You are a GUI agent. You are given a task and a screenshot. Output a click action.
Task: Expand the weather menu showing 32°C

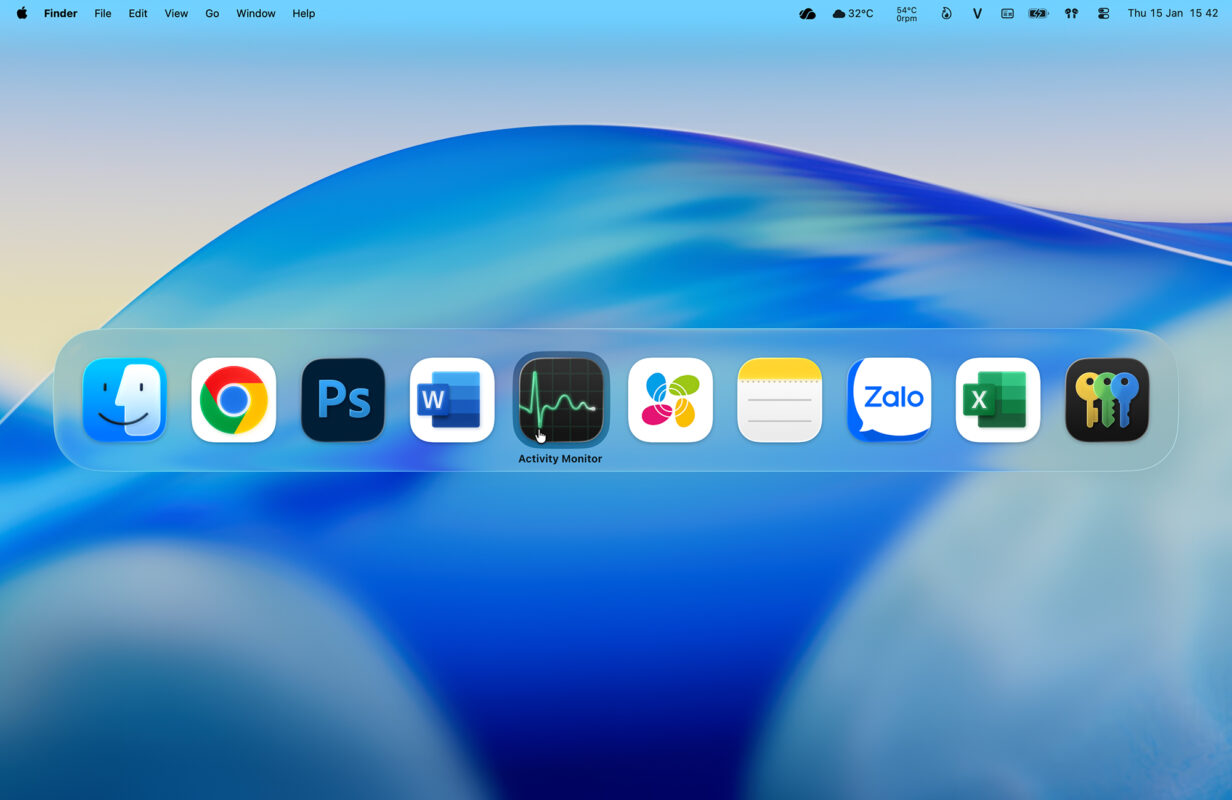coord(852,13)
